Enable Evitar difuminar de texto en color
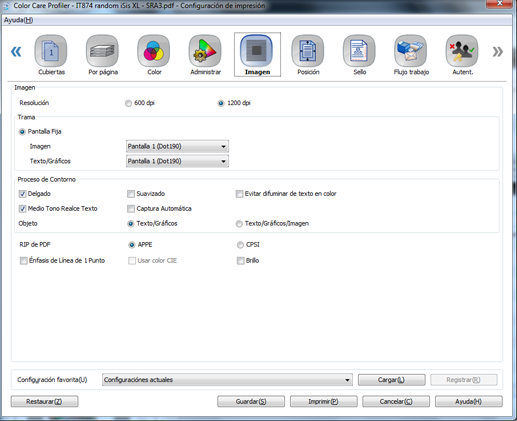 (x=239, y=194)
